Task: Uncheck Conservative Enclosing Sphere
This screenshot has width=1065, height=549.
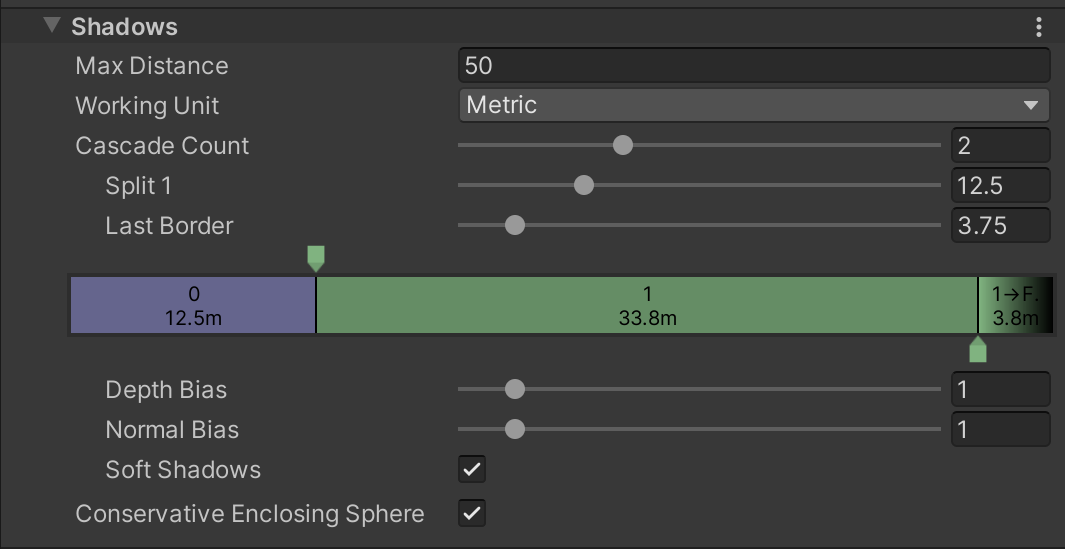Action: (x=472, y=513)
